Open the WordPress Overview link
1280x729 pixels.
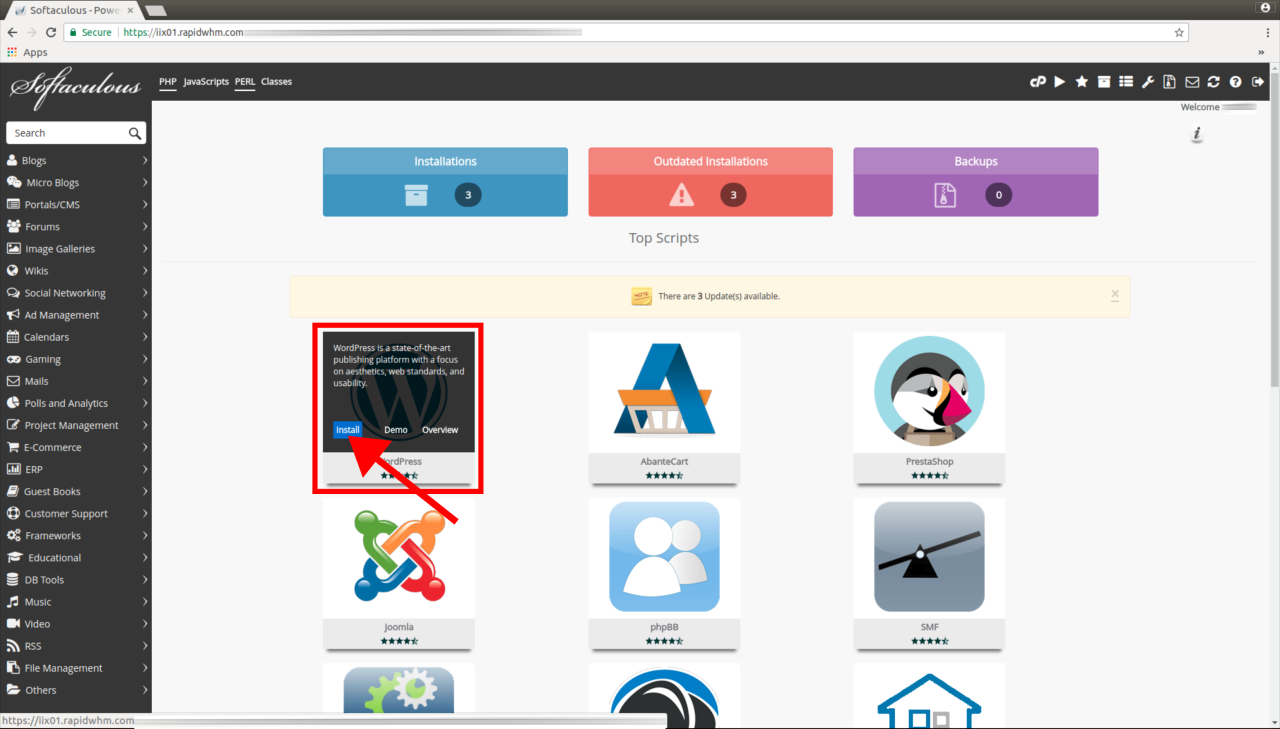coord(440,429)
